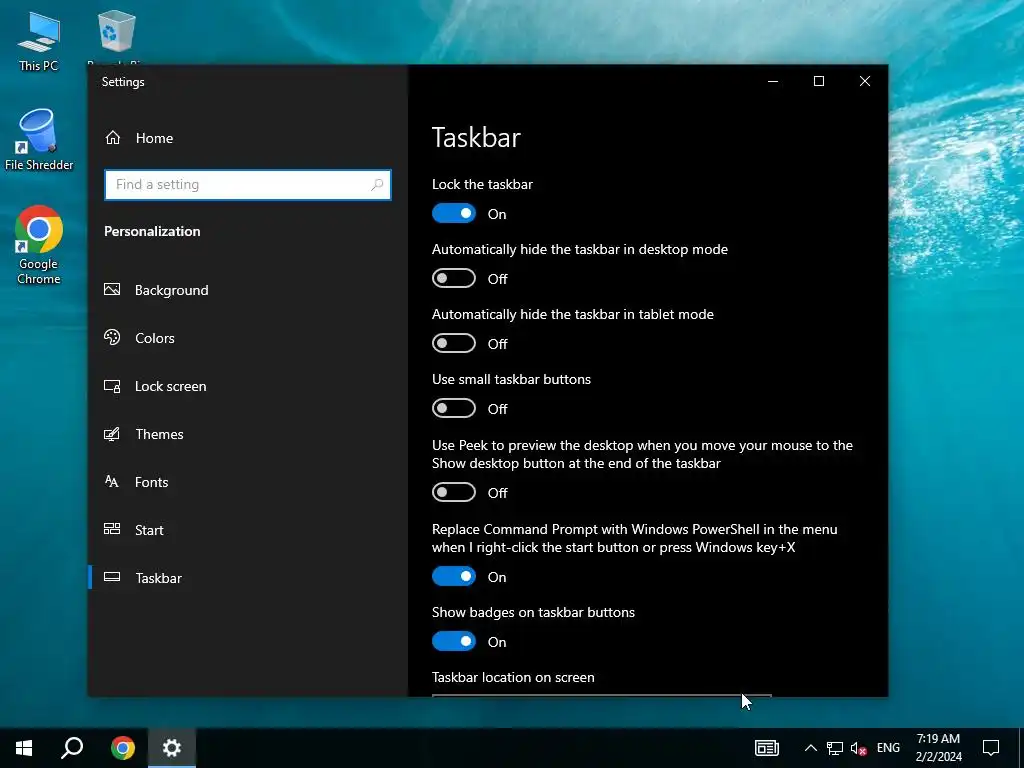The image size is (1024, 768).
Task: Turn off Lock the taskbar toggle
Action: [454, 214]
